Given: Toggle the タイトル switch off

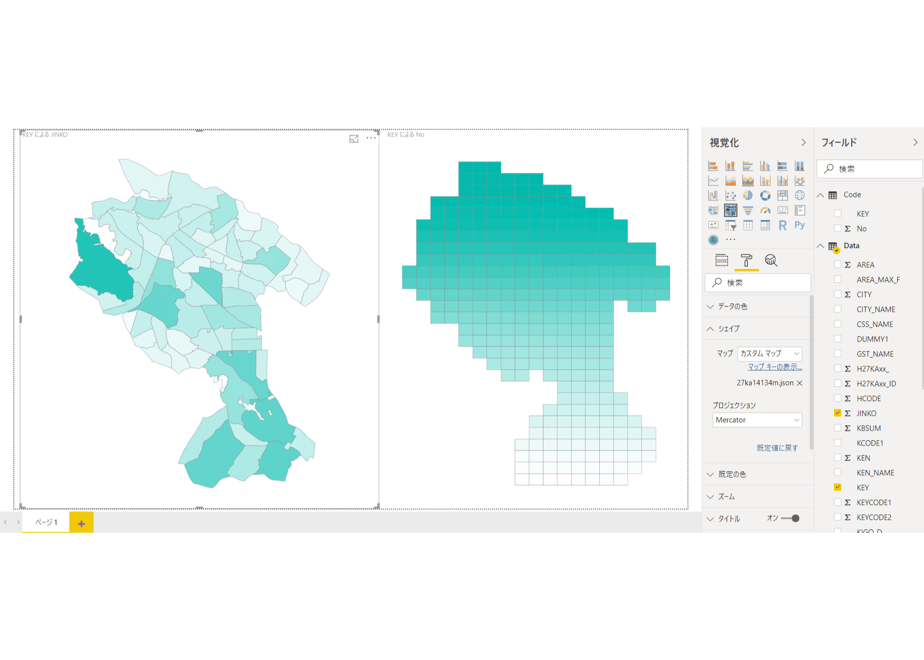Looking at the screenshot, I should (790, 519).
